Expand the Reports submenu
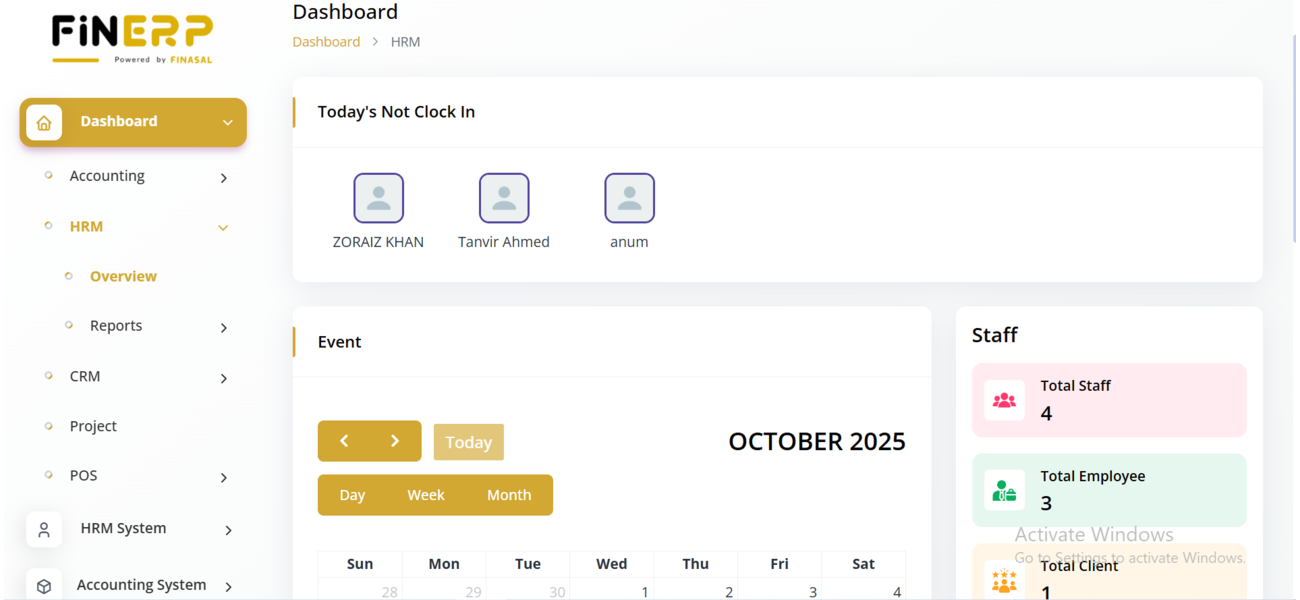This screenshot has height=600, width=1300. pyautogui.click(x=224, y=328)
